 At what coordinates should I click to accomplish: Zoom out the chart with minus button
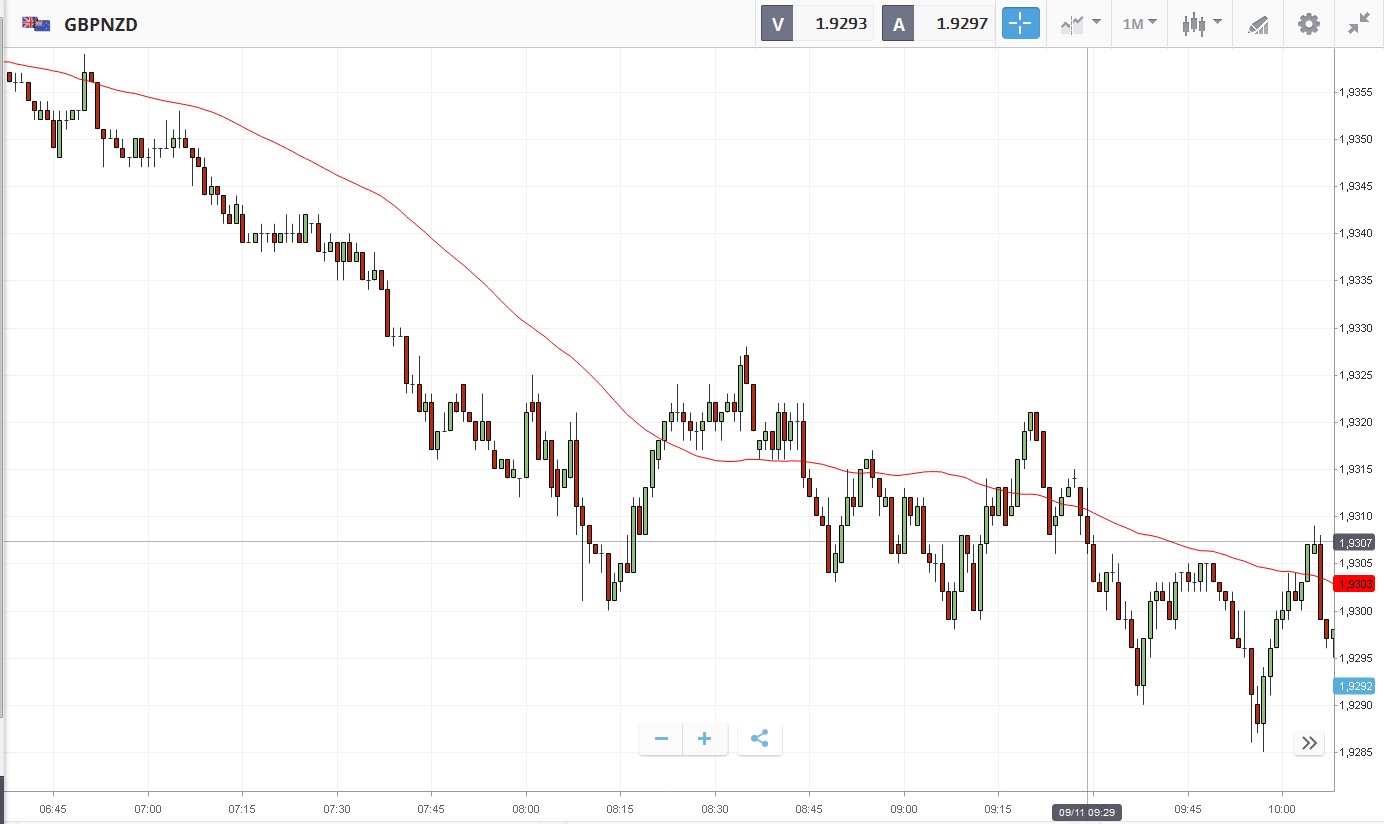(661, 739)
